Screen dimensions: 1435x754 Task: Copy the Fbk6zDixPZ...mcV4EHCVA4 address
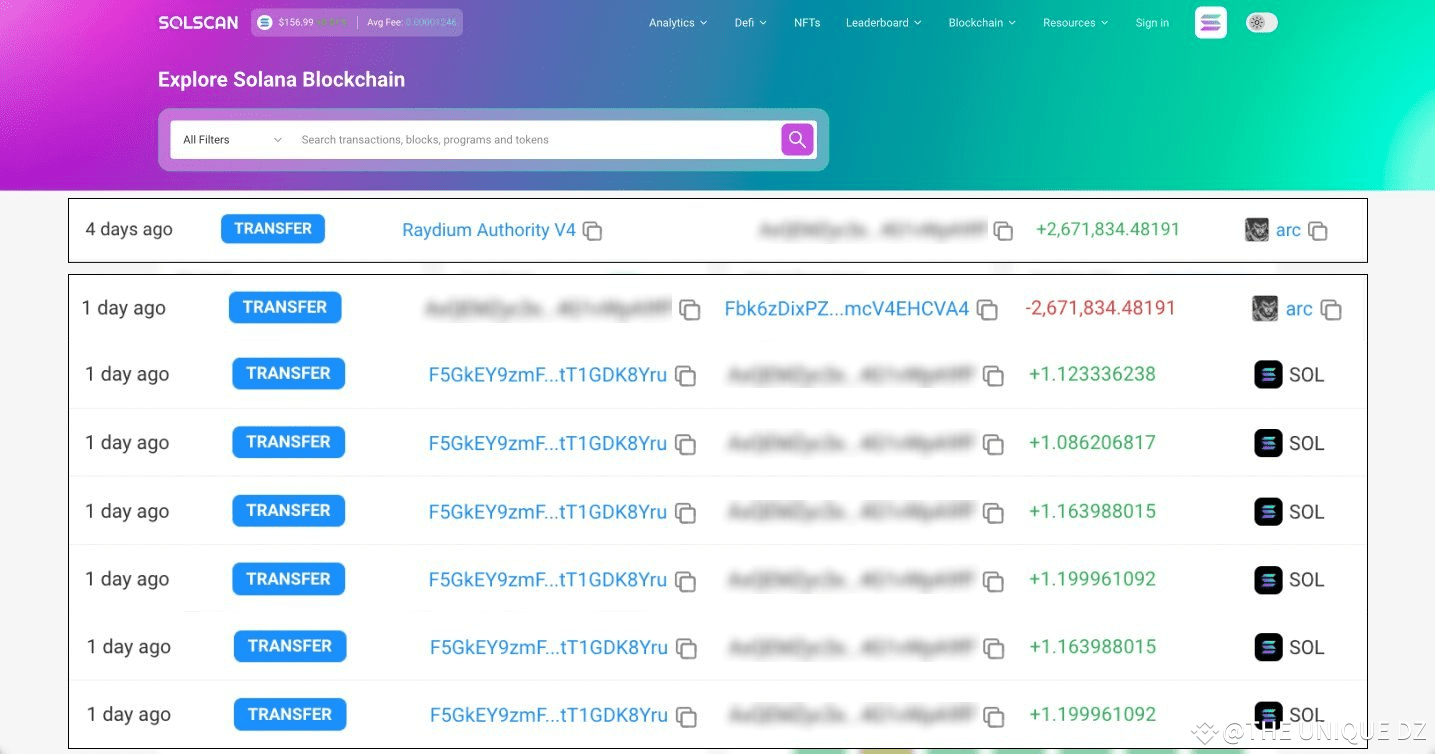[x=987, y=310]
